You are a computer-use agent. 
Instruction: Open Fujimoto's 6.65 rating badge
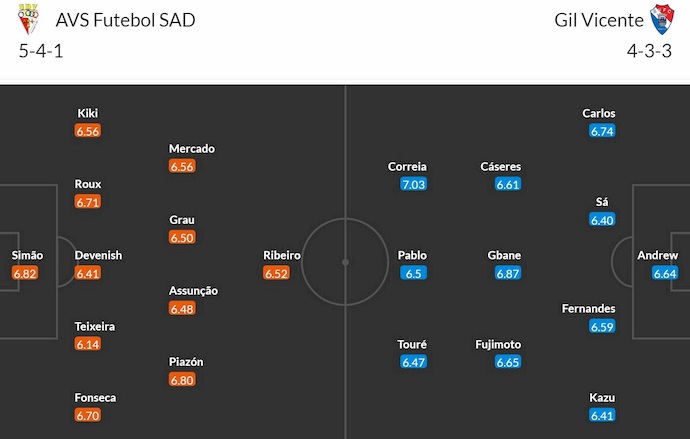click(x=508, y=362)
